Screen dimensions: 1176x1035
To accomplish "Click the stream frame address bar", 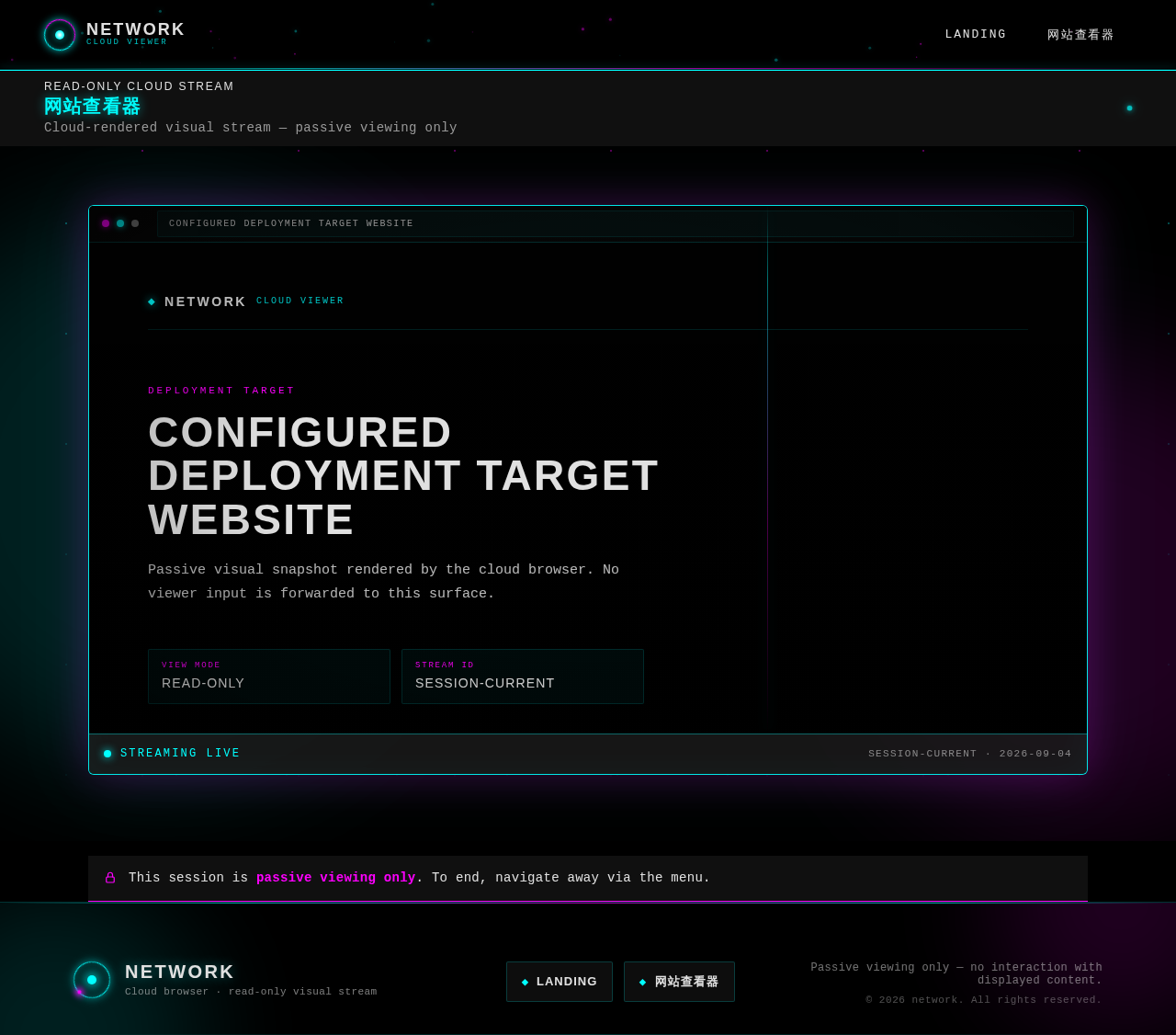I will pos(616,223).
